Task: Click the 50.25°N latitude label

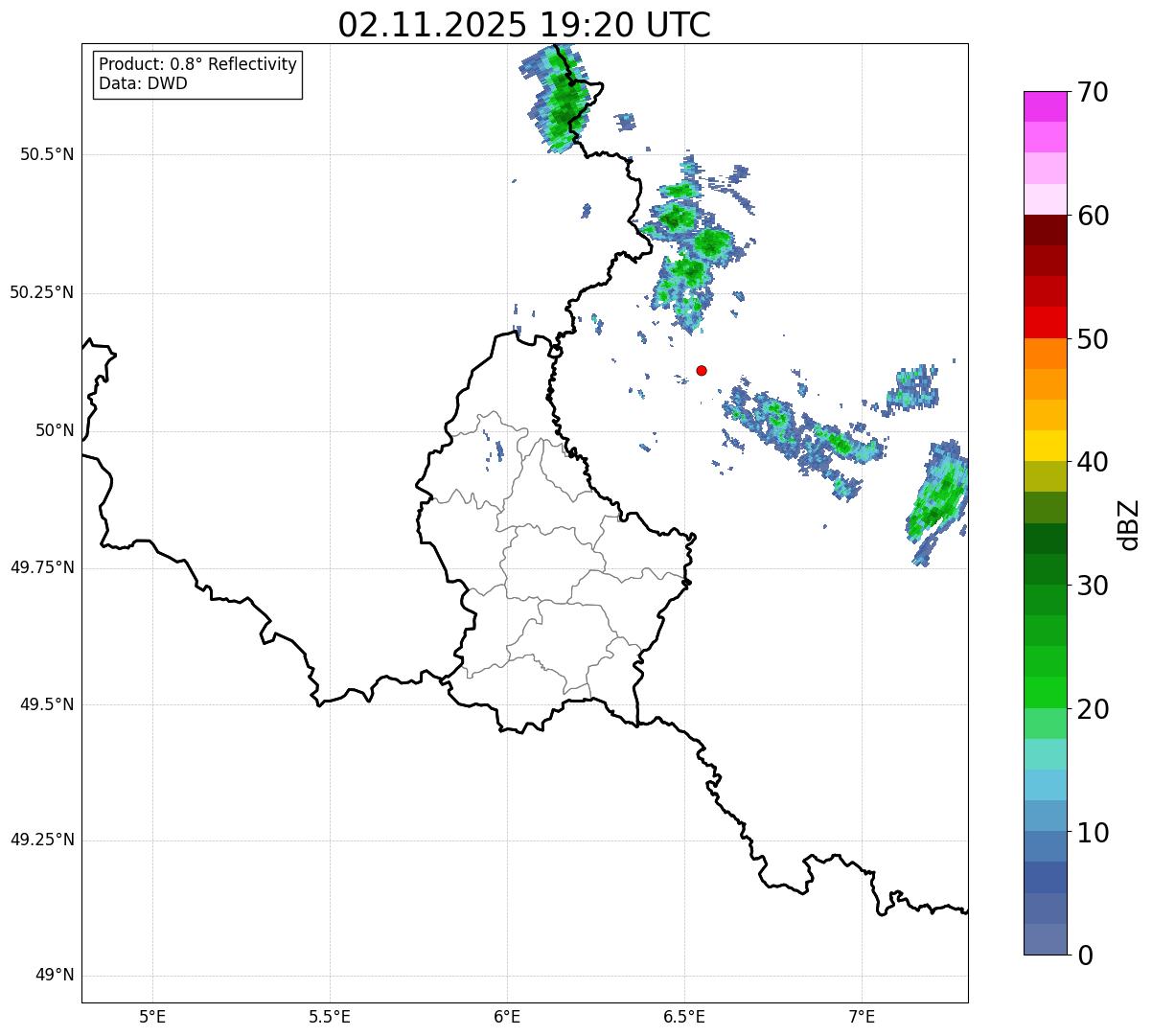Action: pos(42,292)
